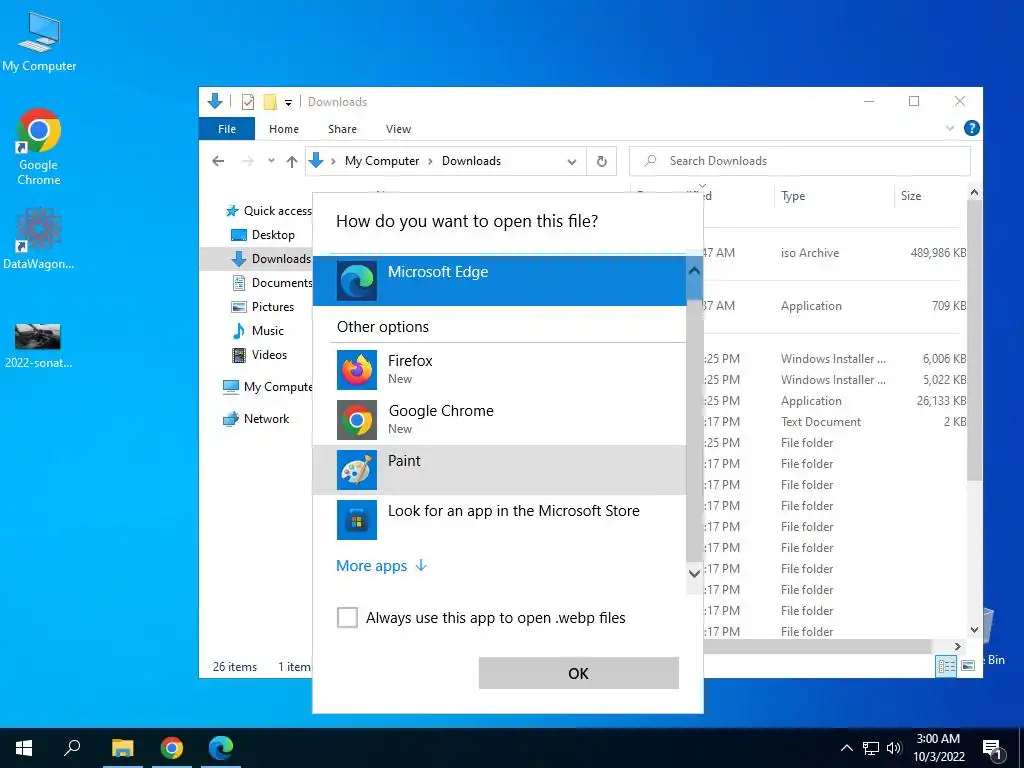This screenshot has height=768, width=1024.
Task: Click the Search Downloads field
Action: [799, 161]
